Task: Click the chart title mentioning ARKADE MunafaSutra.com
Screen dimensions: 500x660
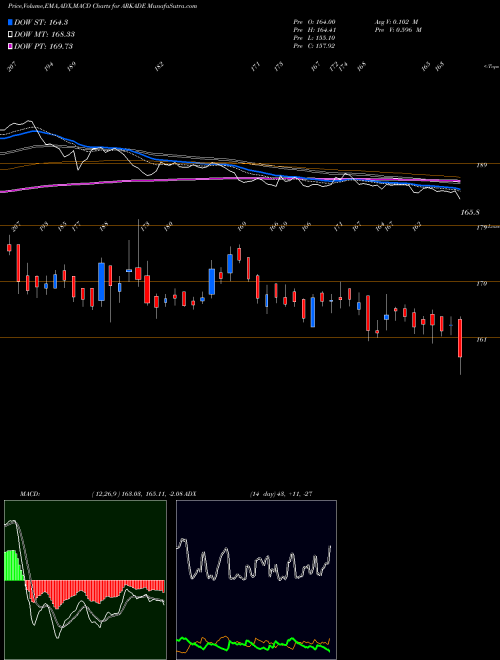Action: 102,6
